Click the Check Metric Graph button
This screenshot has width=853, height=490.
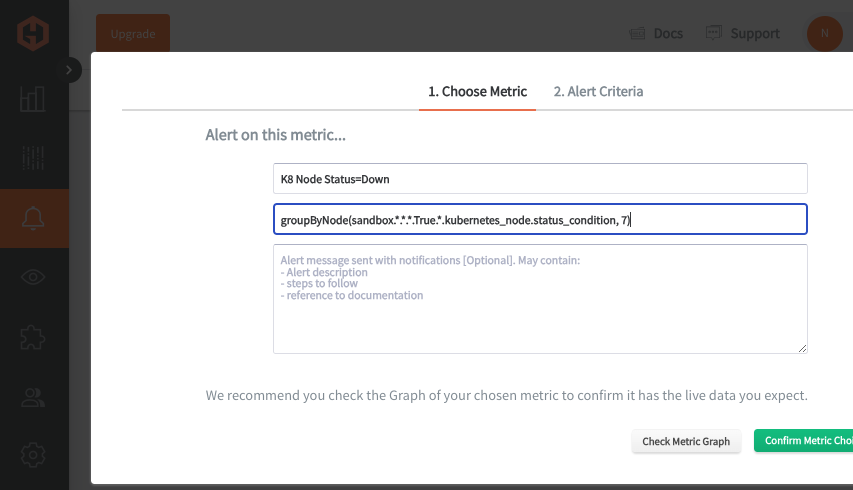(x=686, y=442)
